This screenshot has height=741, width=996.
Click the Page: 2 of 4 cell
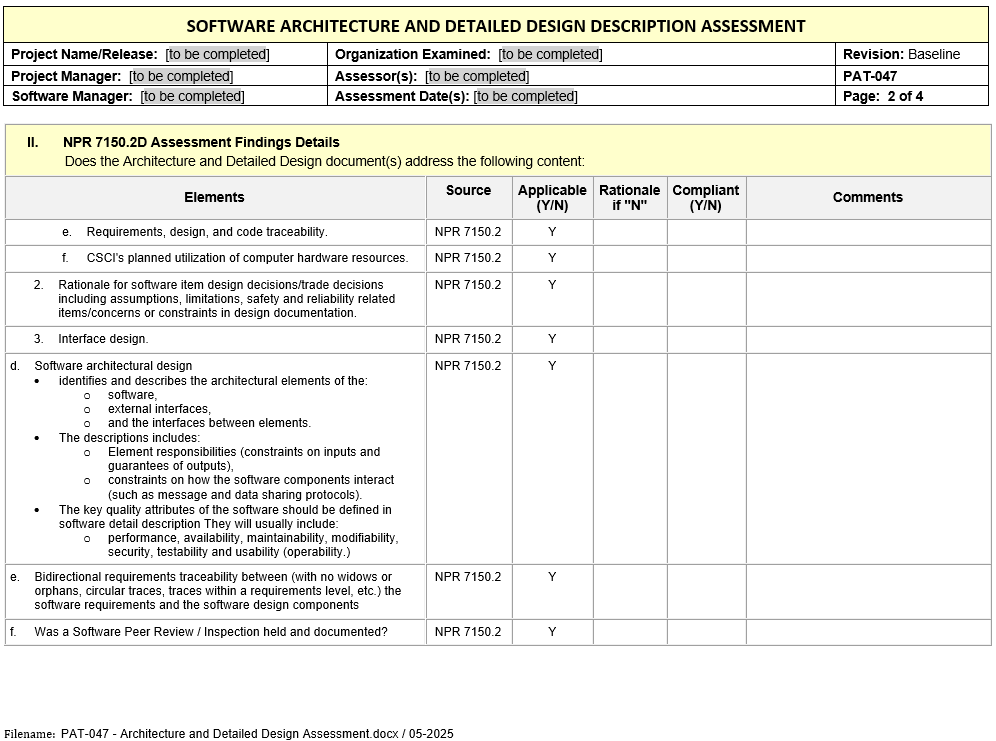click(883, 96)
